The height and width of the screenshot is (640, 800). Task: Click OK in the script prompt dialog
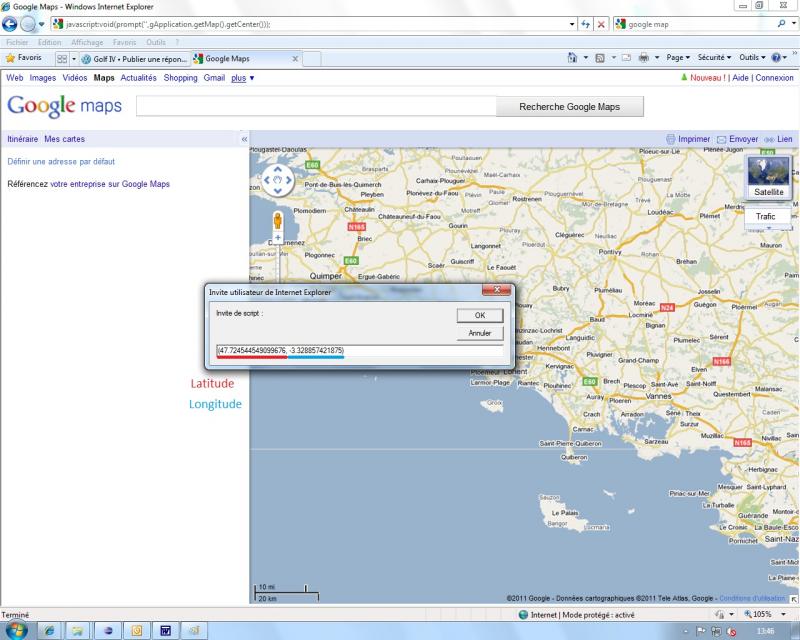pyautogui.click(x=480, y=315)
